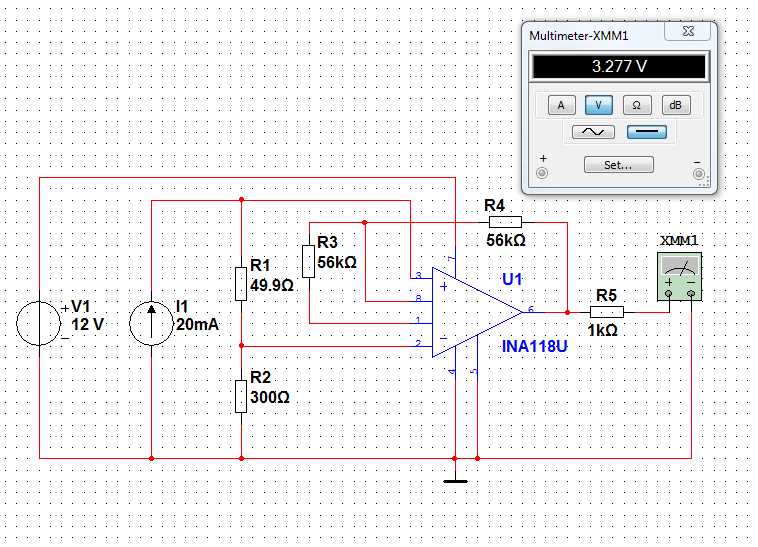Image resolution: width=758 pixels, height=547 pixels.
Task: Select the ground symbol
Action: point(455,481)
